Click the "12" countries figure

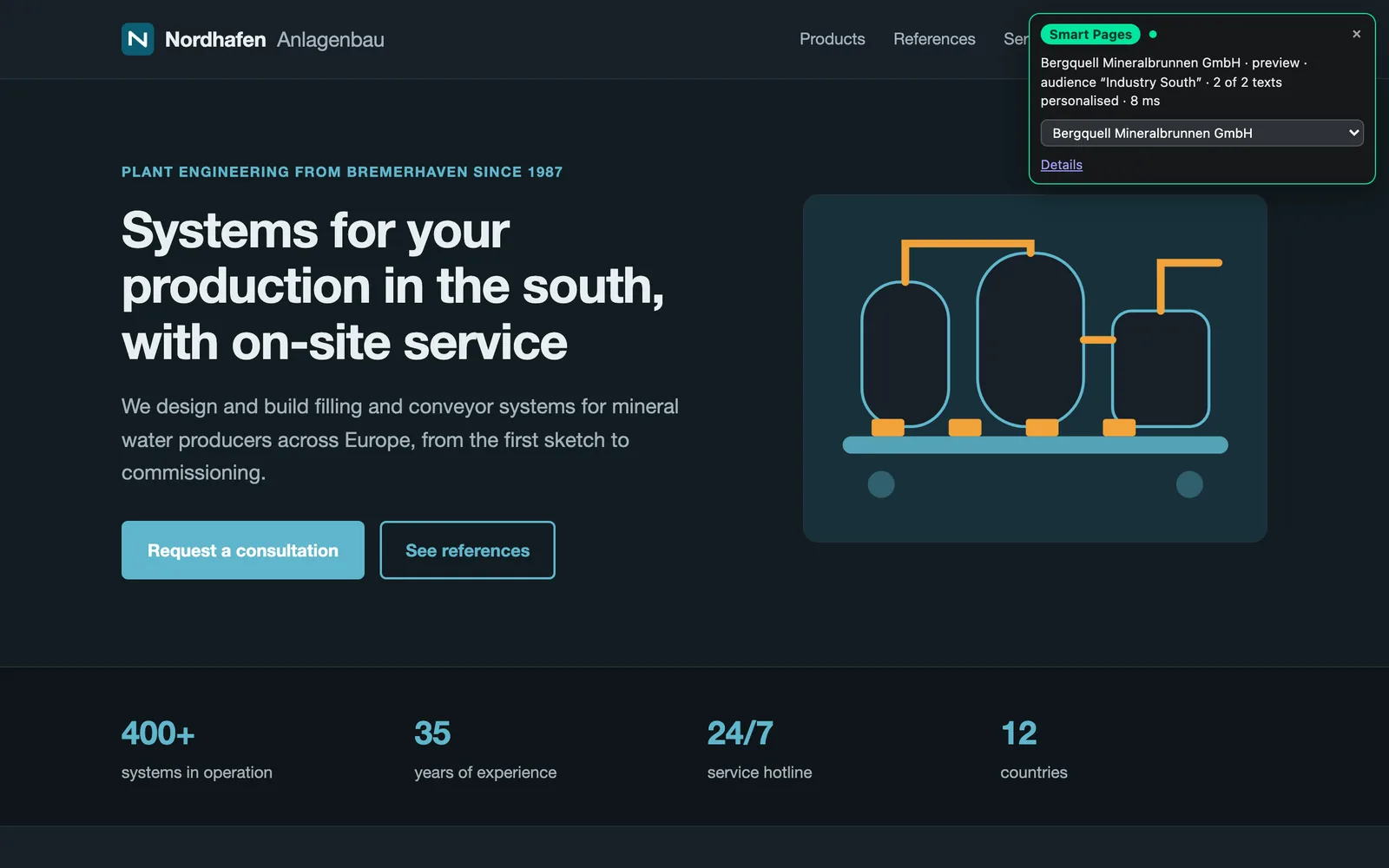point(1018,733)
